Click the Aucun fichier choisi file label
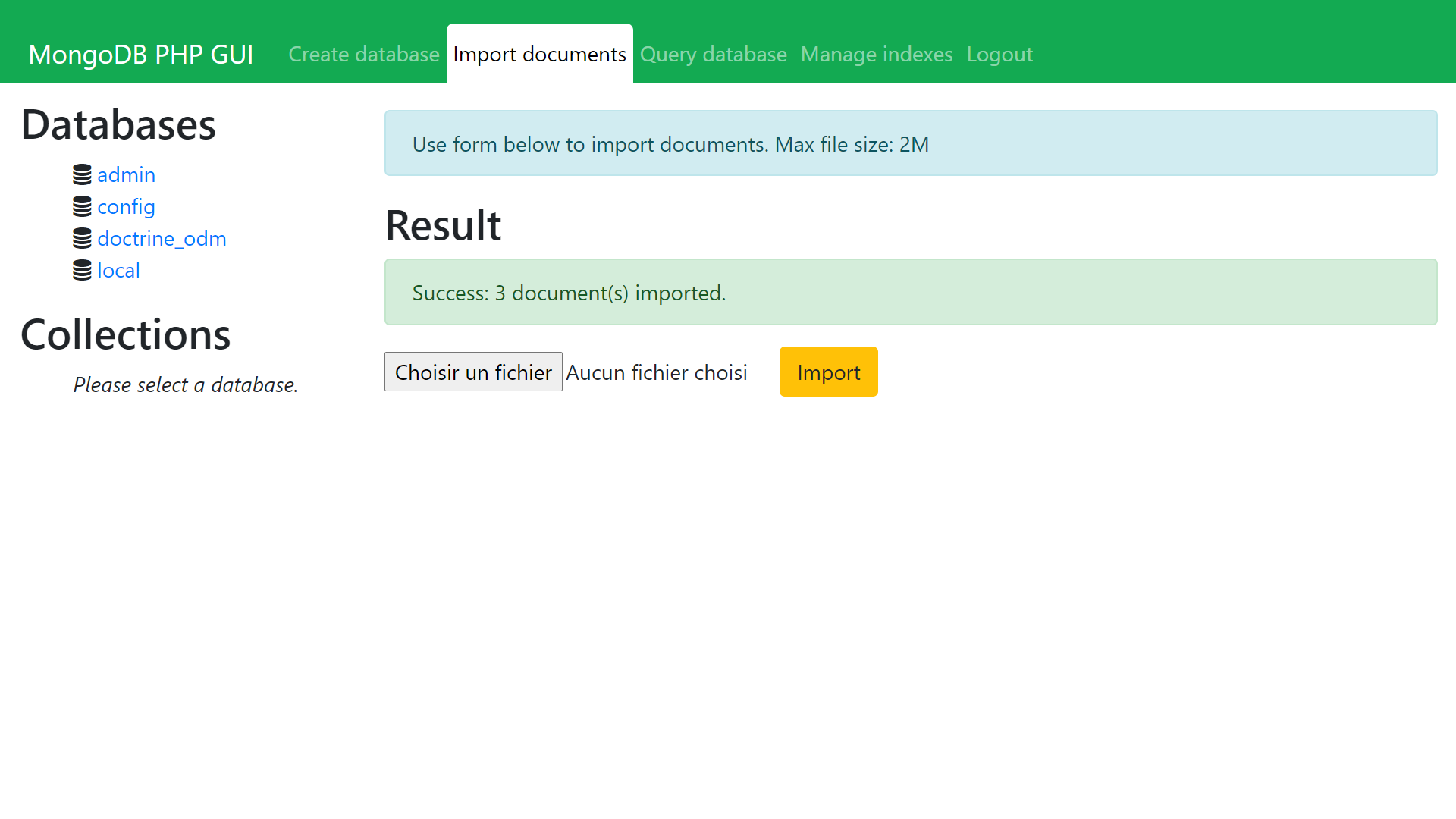 pos(657,372)
